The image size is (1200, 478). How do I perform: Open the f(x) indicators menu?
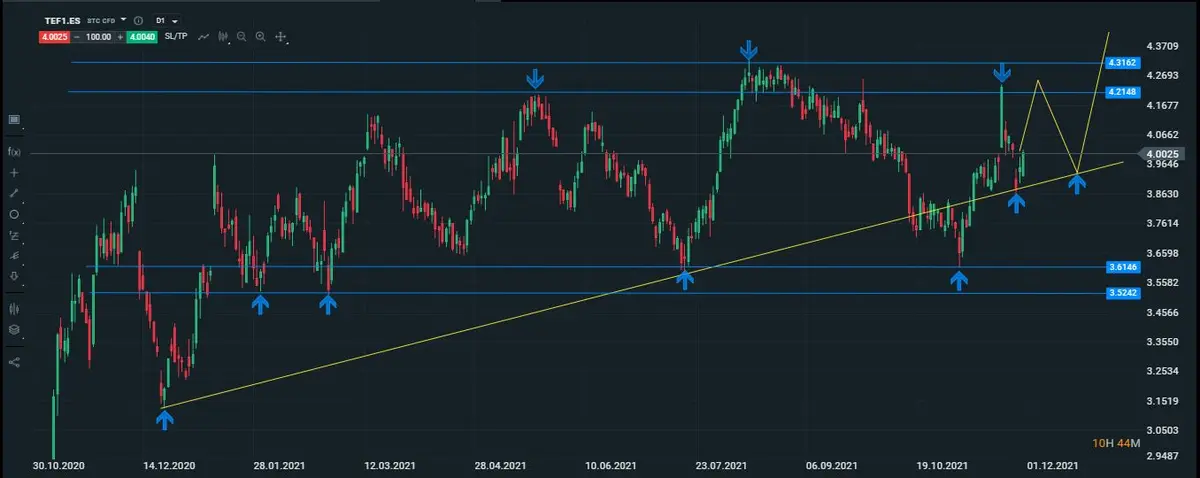point(14,152)
